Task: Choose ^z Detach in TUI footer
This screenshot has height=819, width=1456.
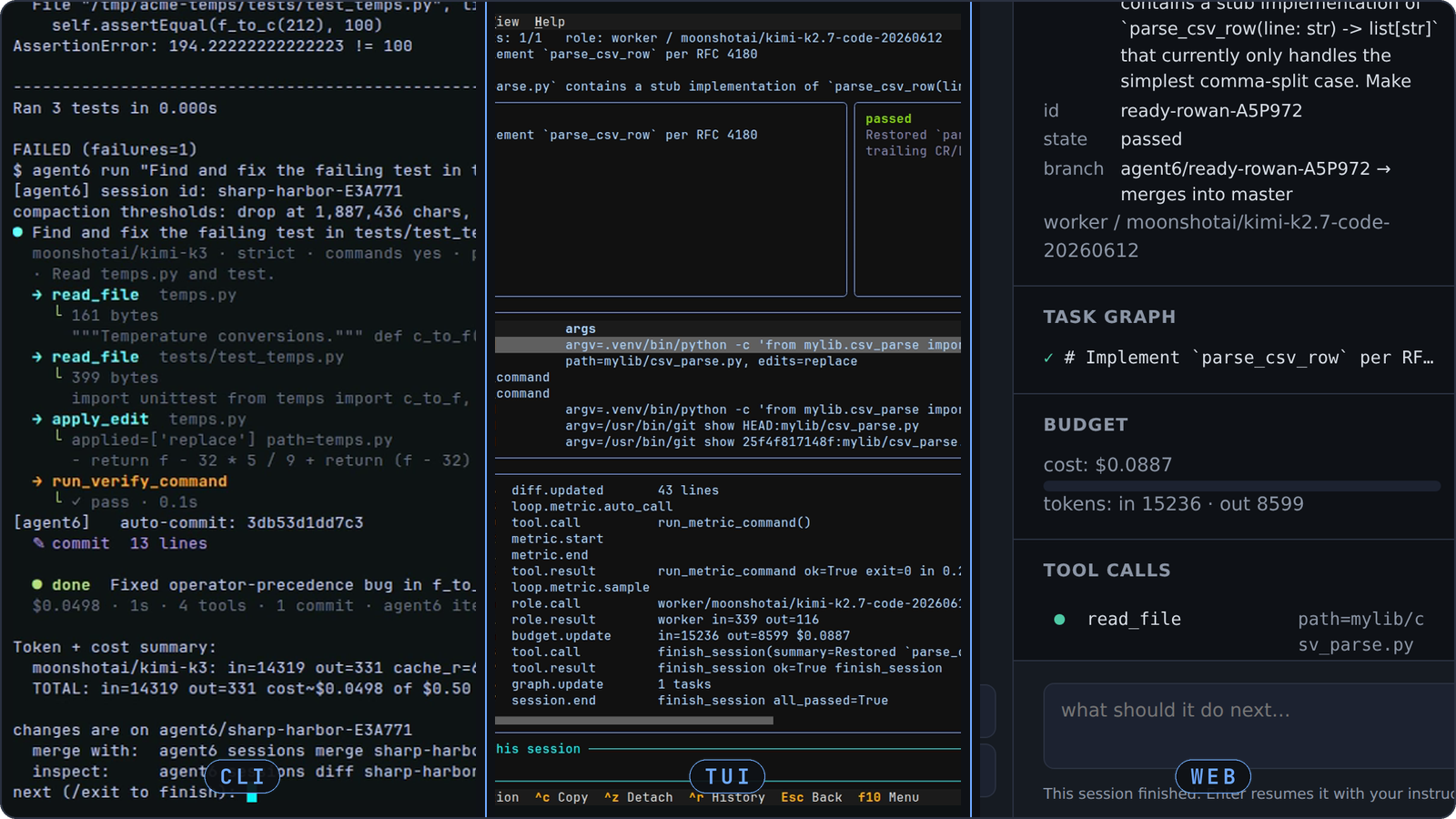Action: tap(639, 797)
